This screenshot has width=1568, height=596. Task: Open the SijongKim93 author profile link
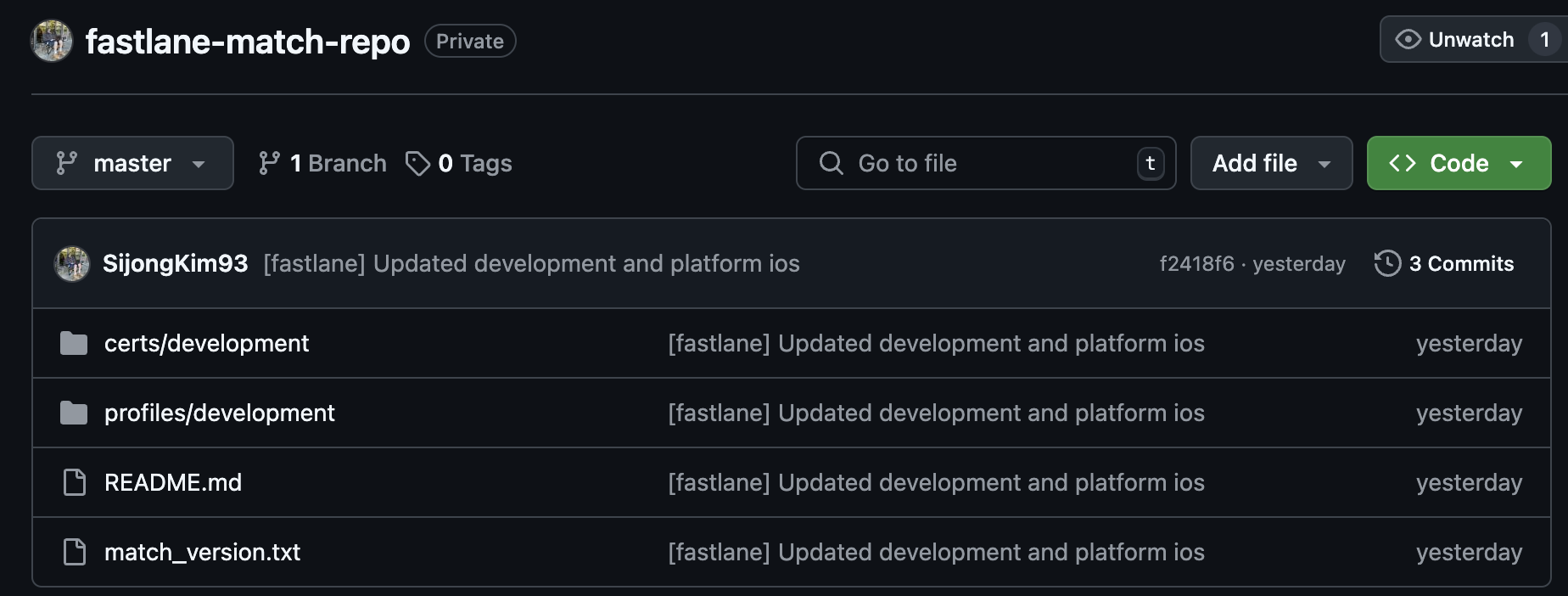tap(175, 264)
